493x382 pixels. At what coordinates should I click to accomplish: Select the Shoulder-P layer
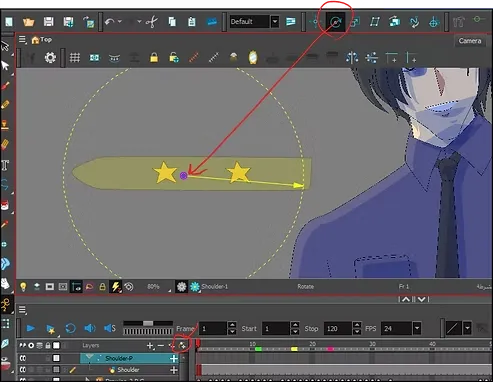[129, 358]
